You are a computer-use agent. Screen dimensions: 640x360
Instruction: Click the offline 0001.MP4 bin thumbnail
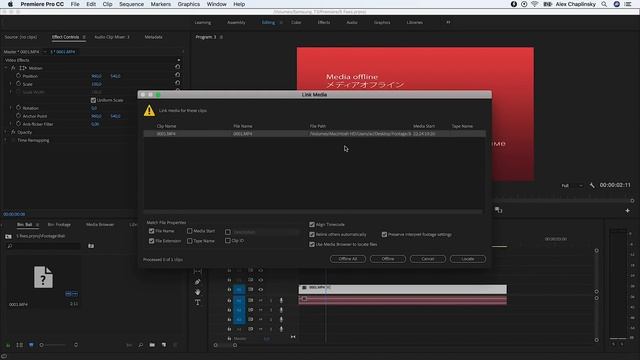coord(43,277)
